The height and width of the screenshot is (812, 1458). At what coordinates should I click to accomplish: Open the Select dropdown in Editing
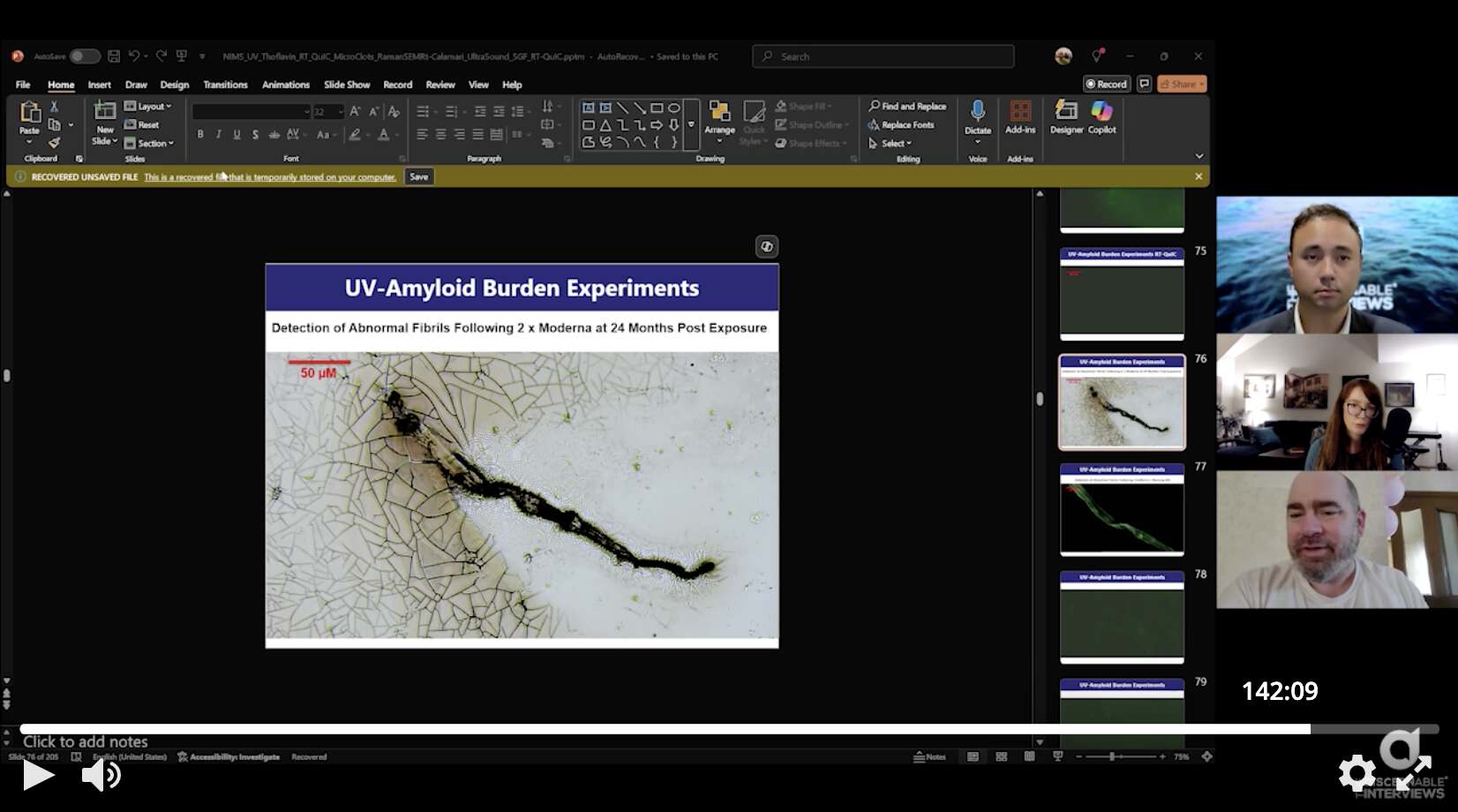891,143
